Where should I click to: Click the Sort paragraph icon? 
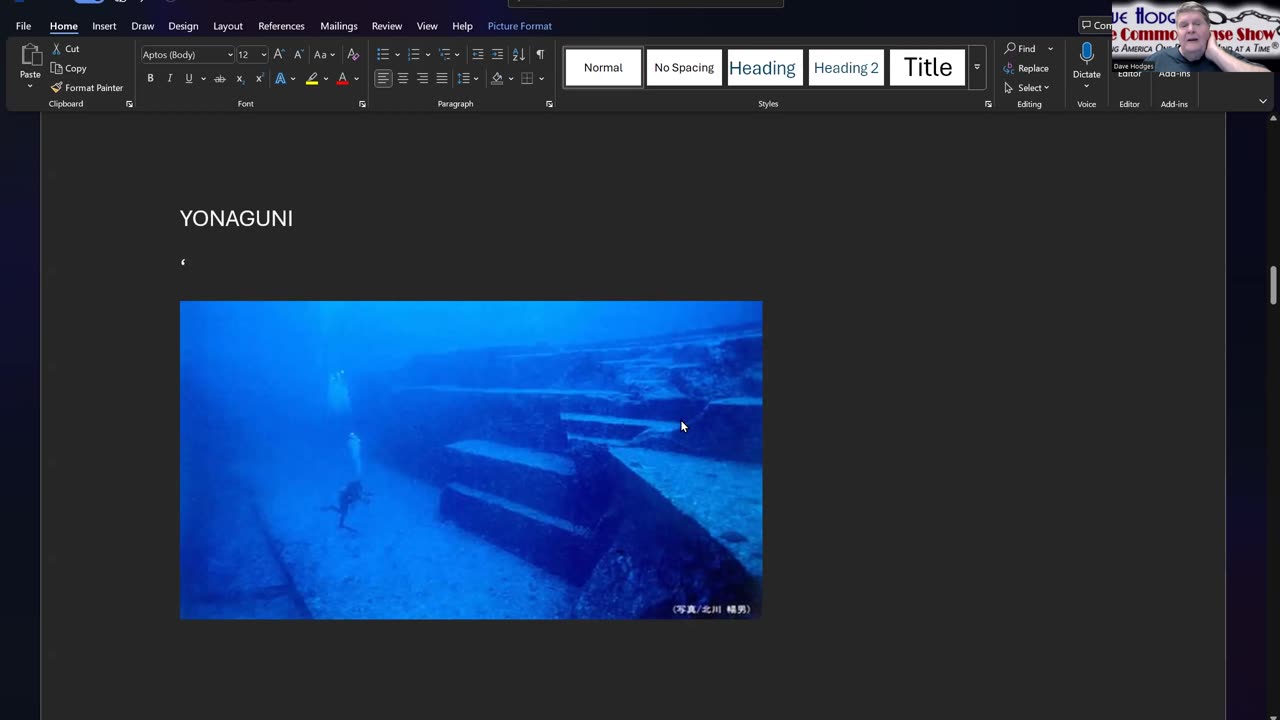tap(518, 54)
